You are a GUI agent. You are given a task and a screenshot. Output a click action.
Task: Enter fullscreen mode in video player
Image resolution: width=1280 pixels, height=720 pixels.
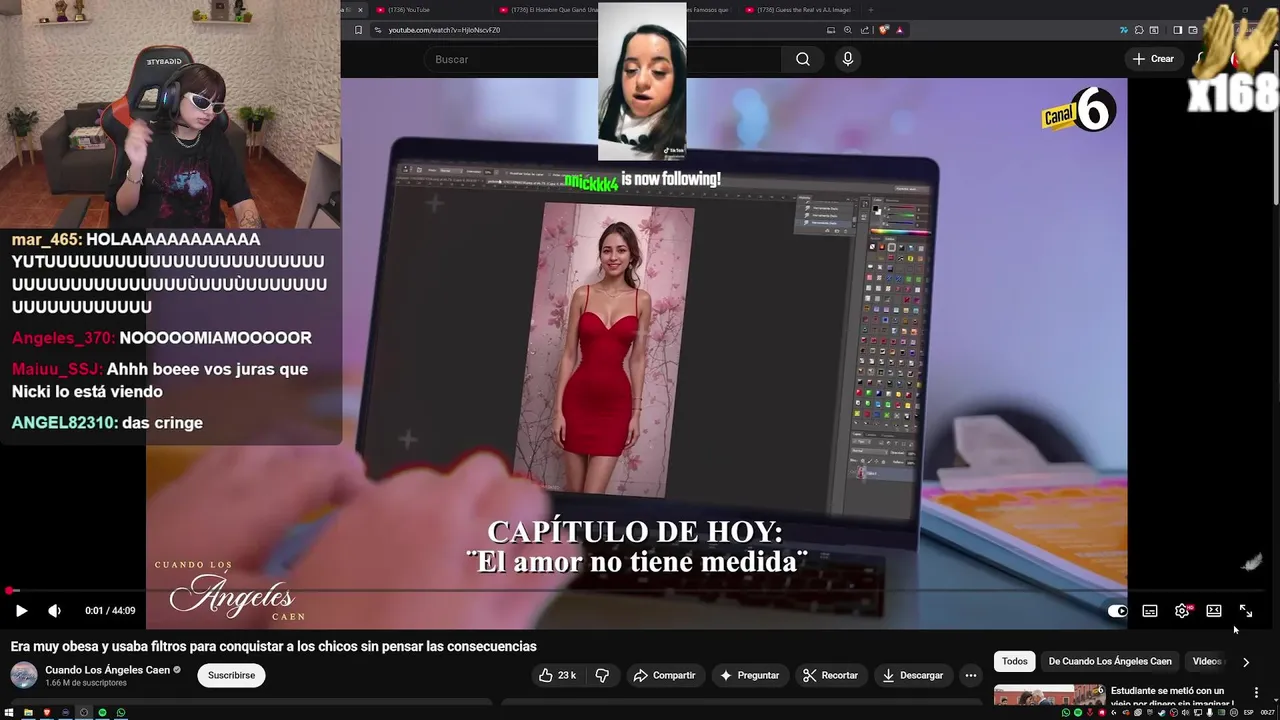(1246, 611)
